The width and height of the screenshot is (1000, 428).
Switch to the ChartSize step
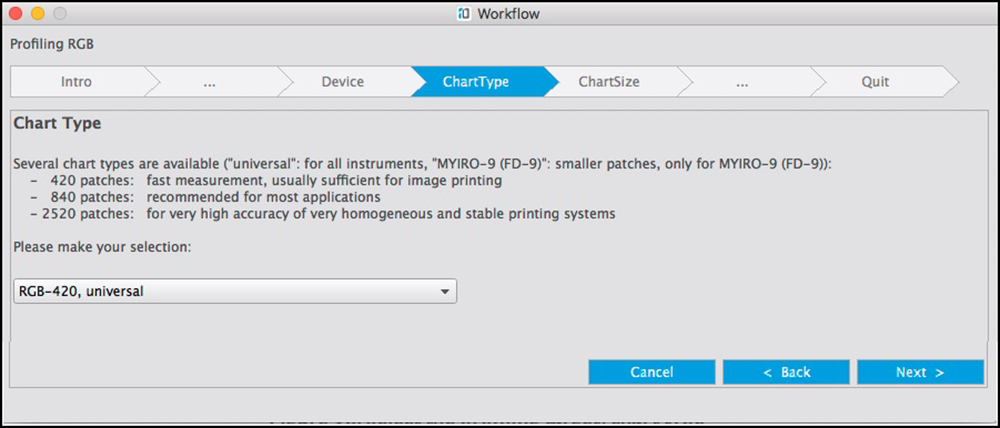point(609,82)
